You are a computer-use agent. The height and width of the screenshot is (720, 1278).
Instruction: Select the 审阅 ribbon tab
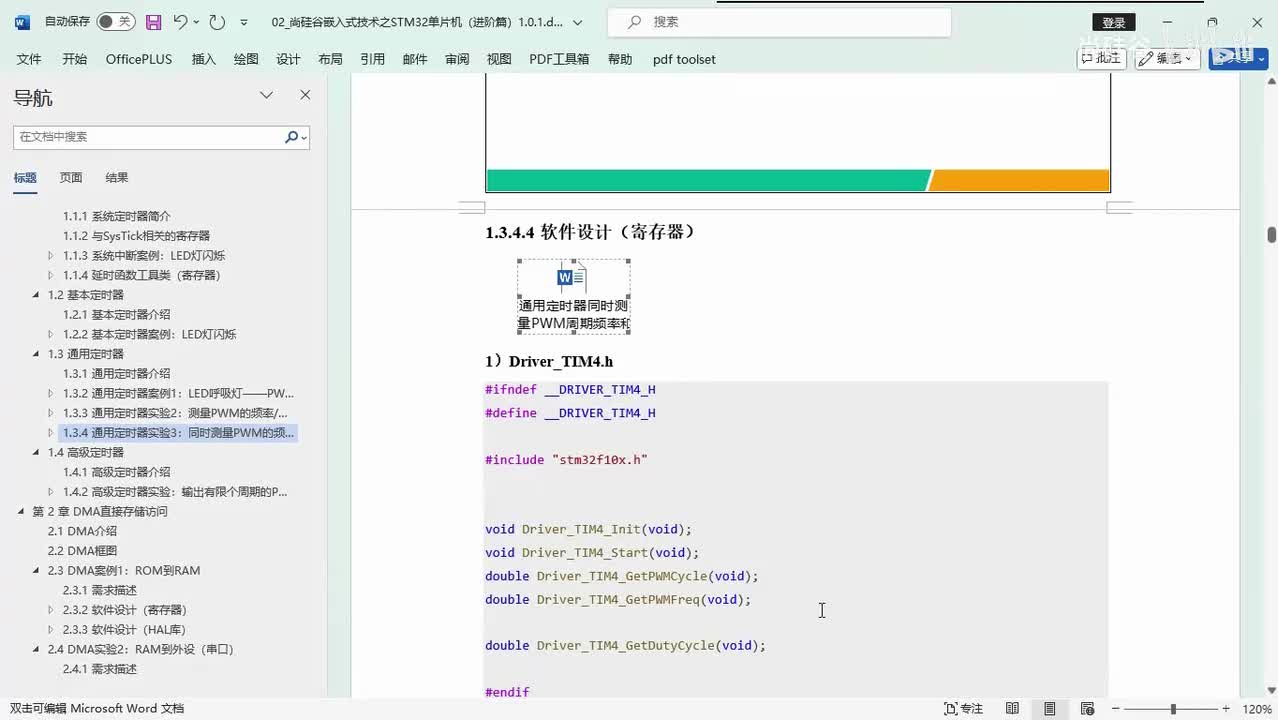[457, 59]
